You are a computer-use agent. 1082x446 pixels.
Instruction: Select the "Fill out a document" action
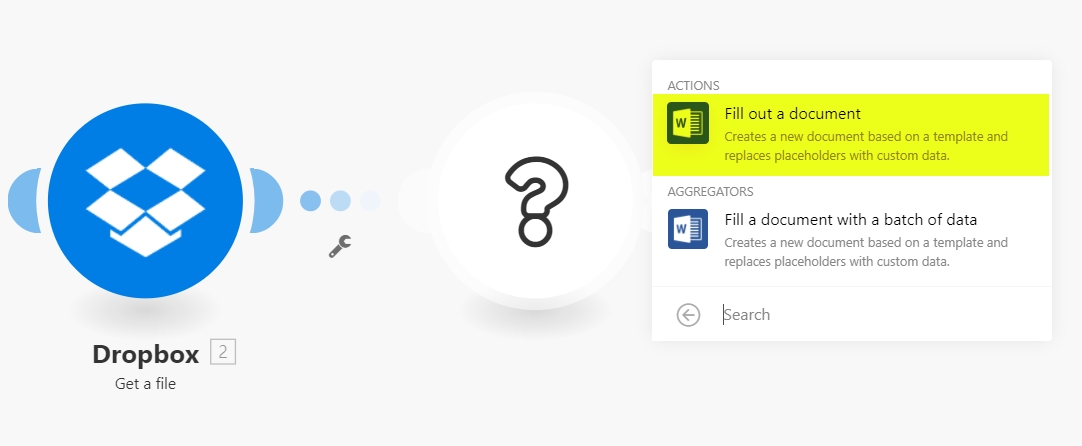click(x=851, y=135)
